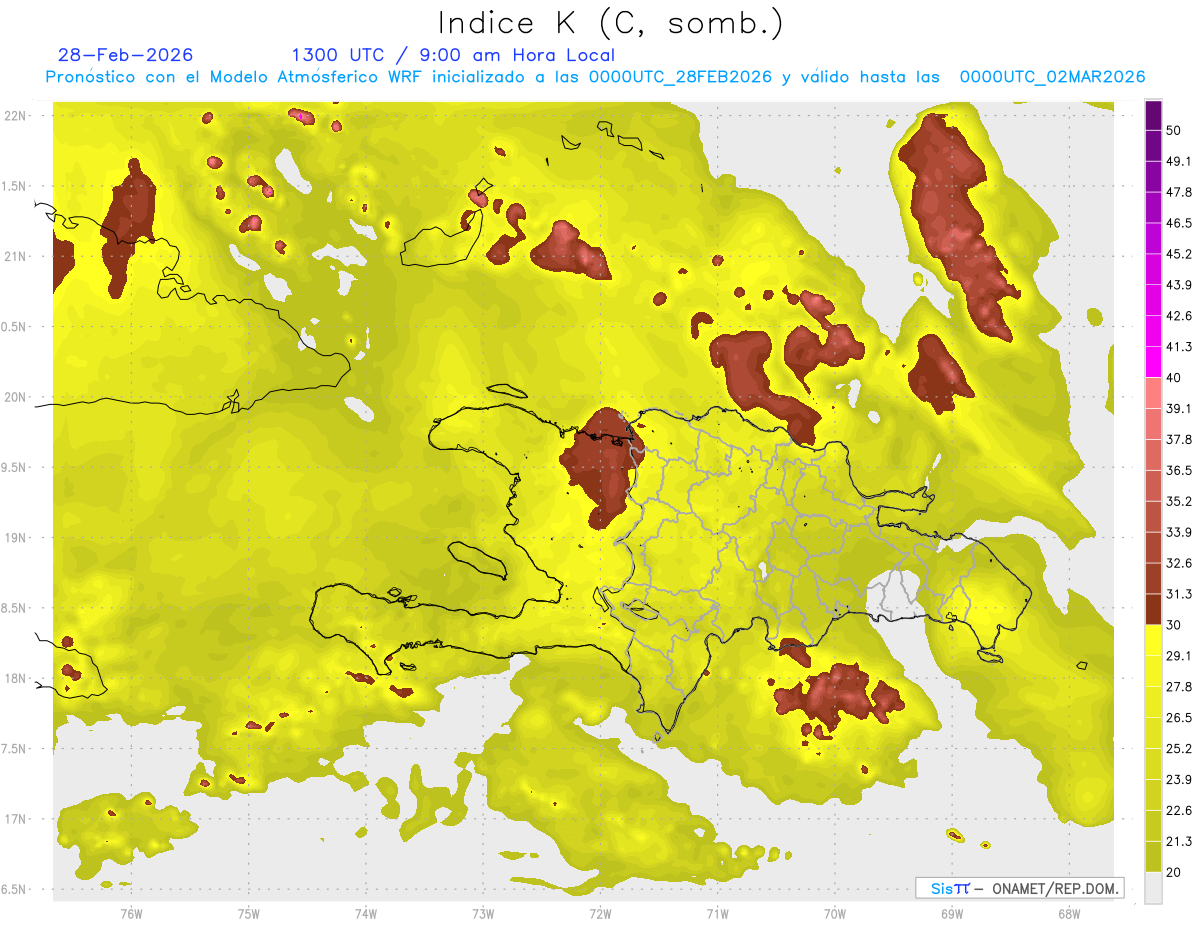
Task: Click the "68W" longitude label
Action: click(x=1069, y=914)
